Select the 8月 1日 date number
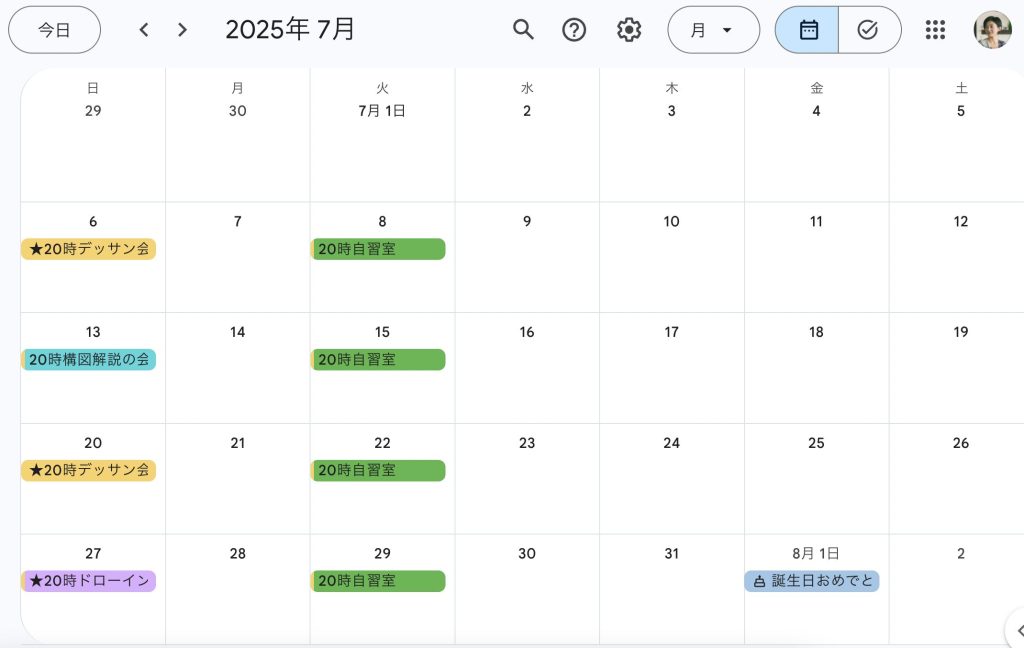Image resolution: width=1024 pixels, height=648 pixels. tap(816, 553)
